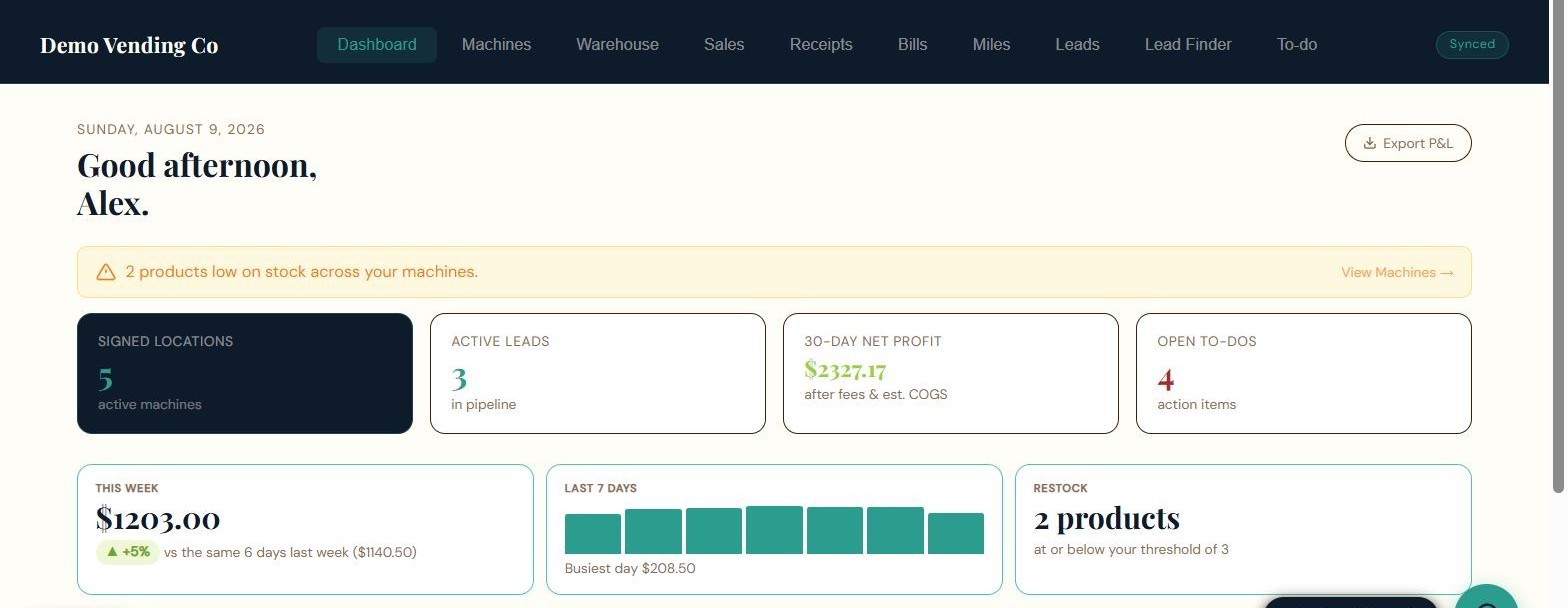Click the 'at or below your threshold of 3' text
Viewport: 1568px width, 608px height.
pyautogui.click(x=1131, y=549)
